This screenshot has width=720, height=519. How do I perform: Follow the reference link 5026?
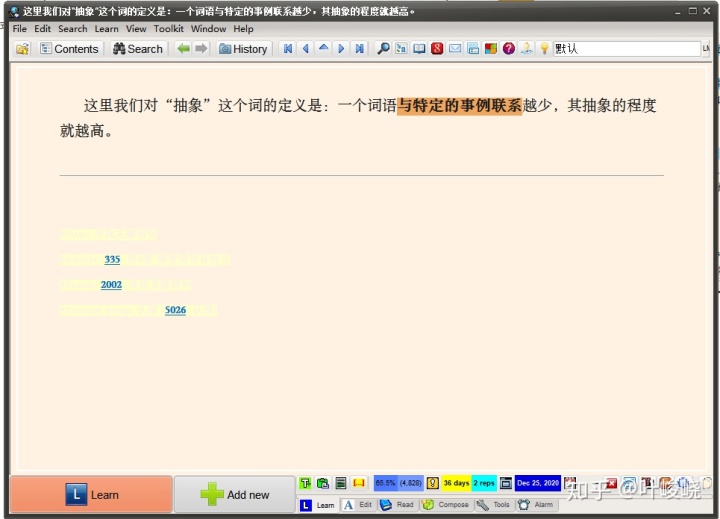175,310
